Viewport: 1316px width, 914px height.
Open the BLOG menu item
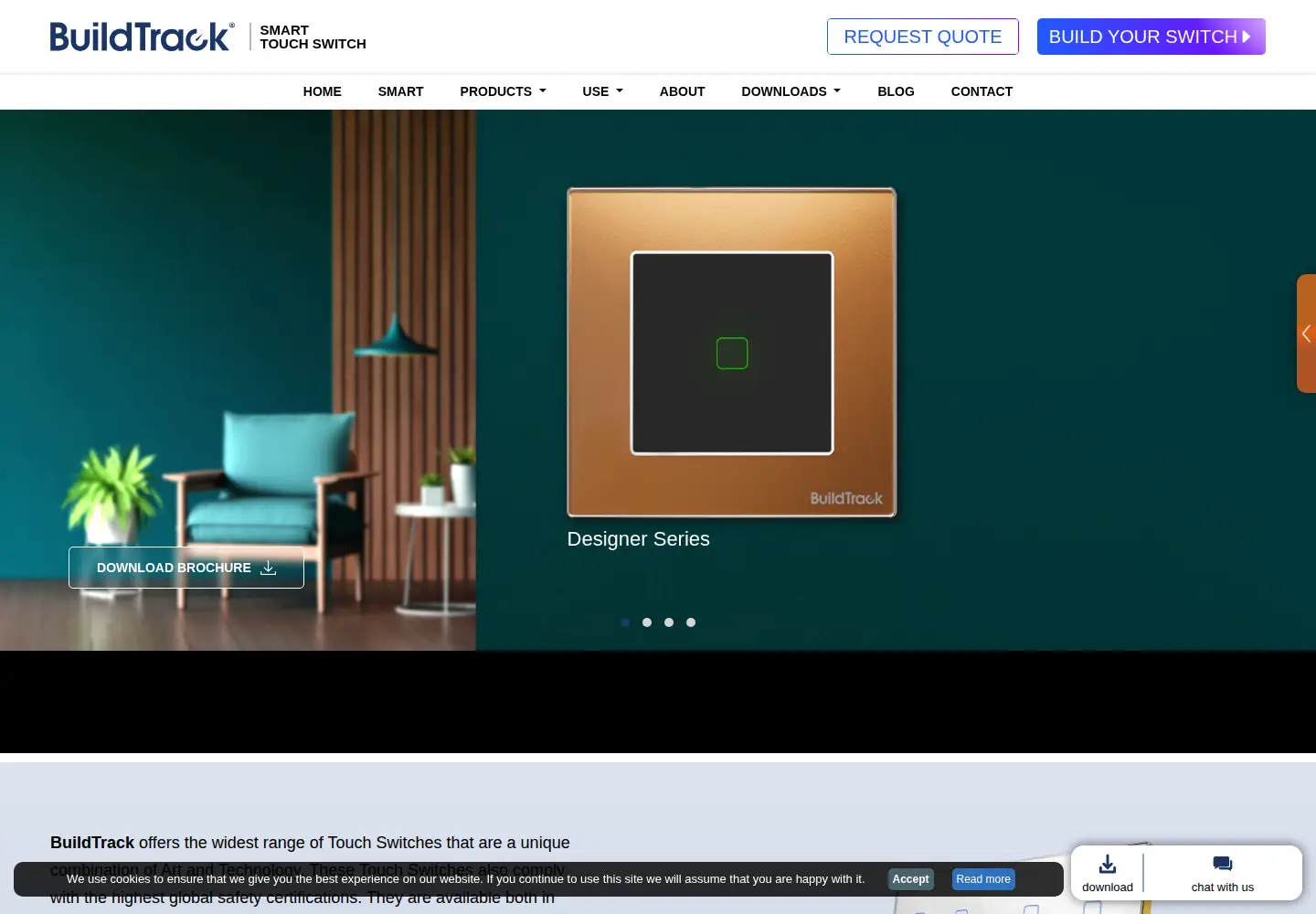896,91
